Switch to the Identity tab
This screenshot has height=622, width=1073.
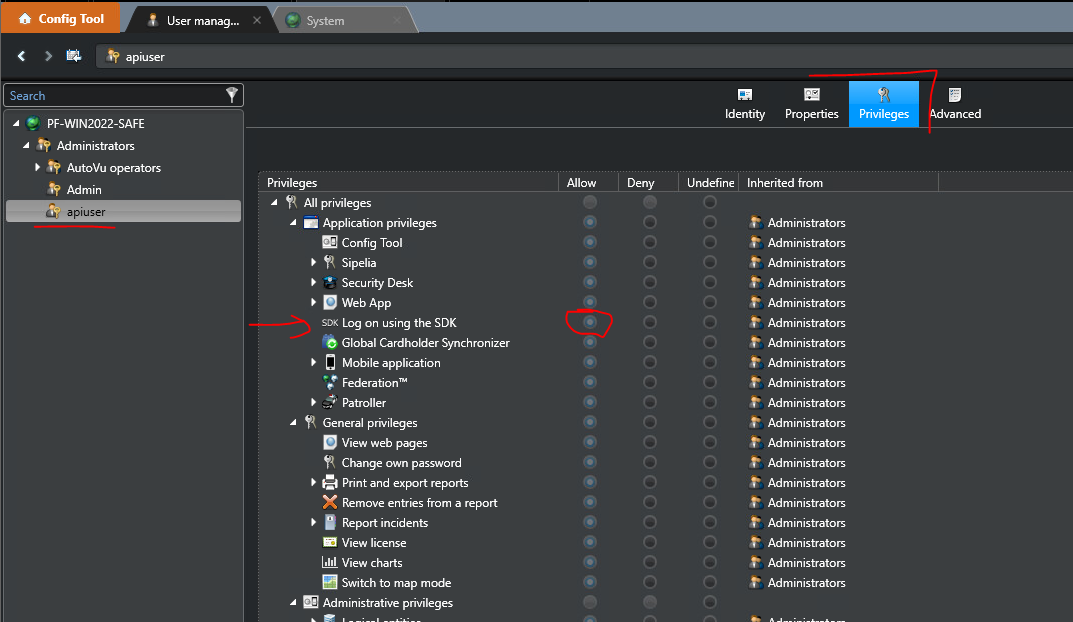point(745,104)
